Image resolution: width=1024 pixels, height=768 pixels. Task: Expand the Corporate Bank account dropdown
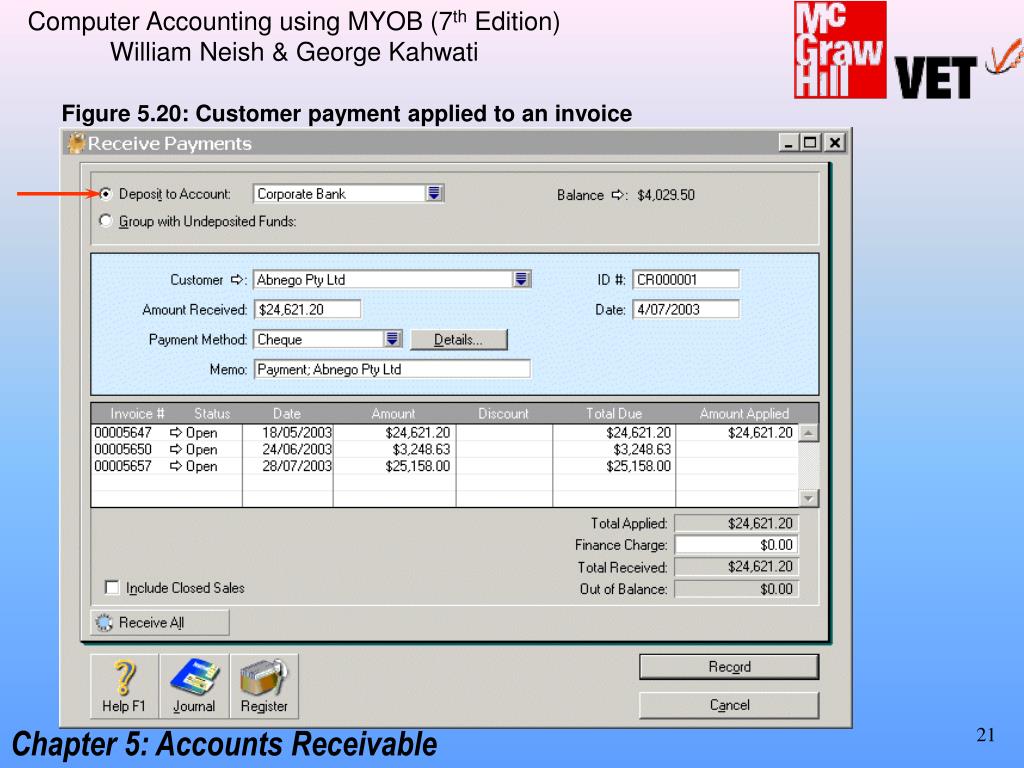434,194
